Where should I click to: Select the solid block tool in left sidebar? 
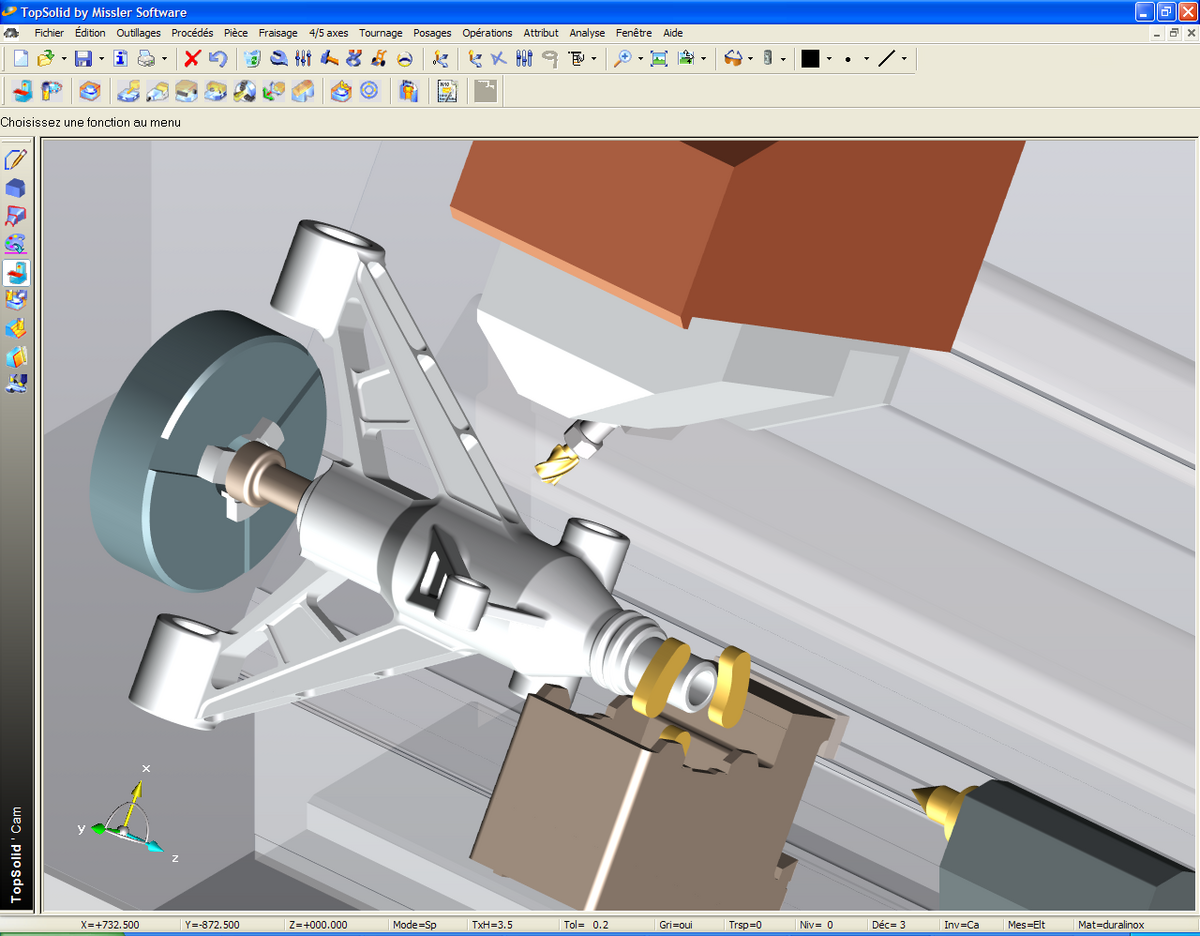pyautogui.click(x=16, y=187)
